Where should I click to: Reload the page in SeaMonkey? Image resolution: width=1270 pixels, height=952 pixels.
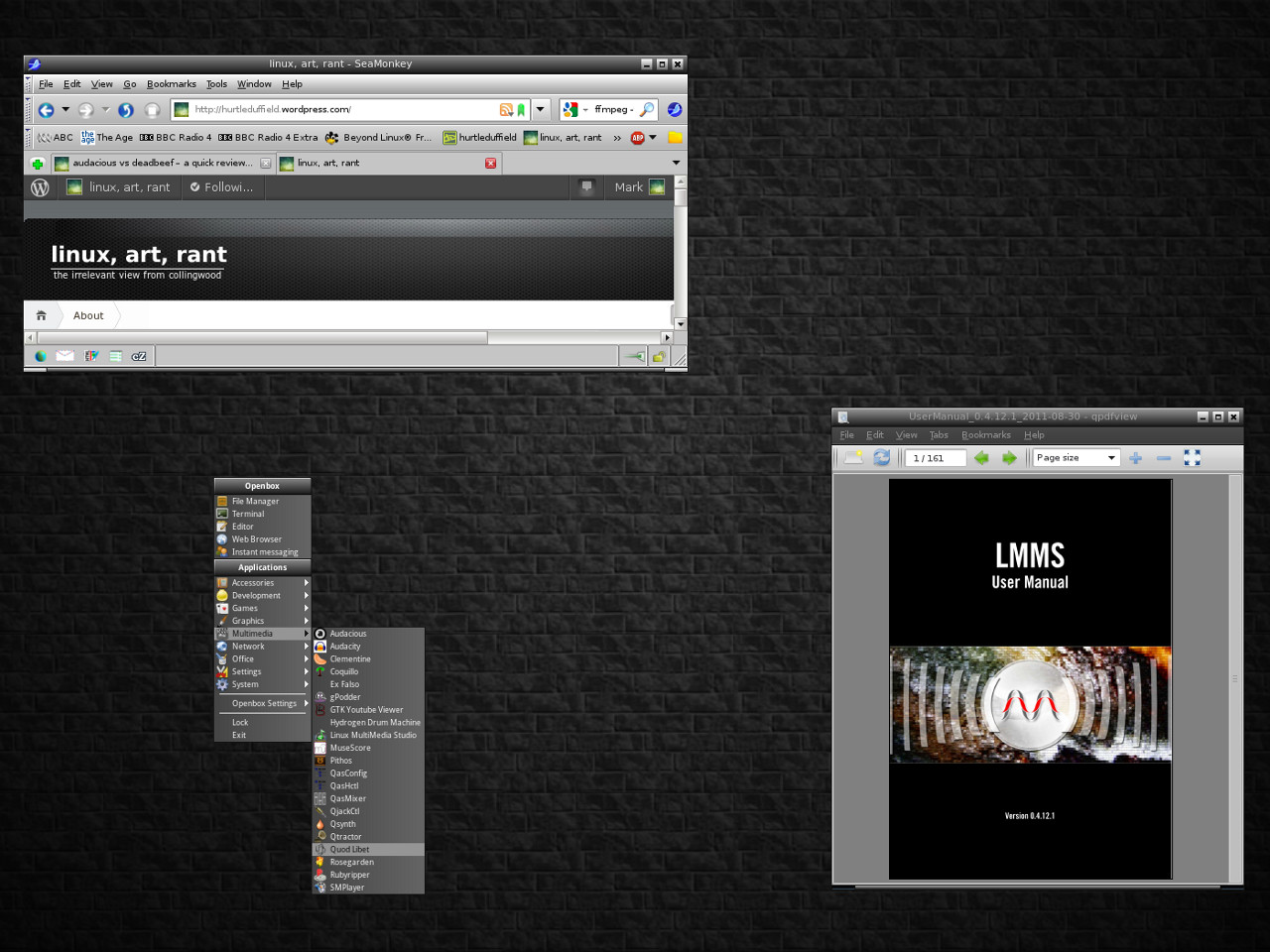126,110
